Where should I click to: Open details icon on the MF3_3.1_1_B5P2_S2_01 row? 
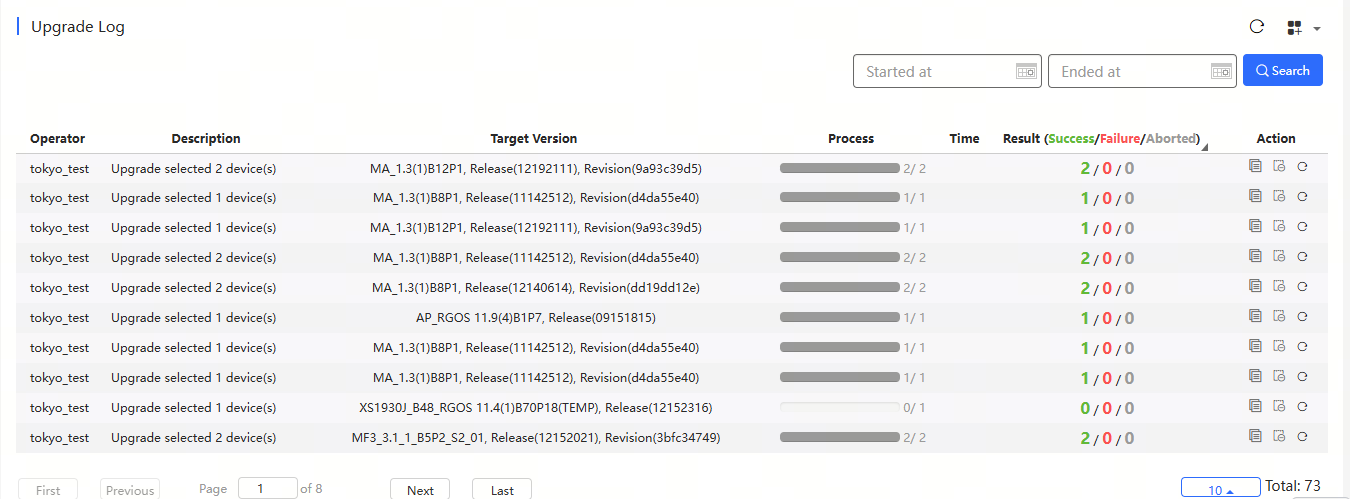tap(1255, 438)
